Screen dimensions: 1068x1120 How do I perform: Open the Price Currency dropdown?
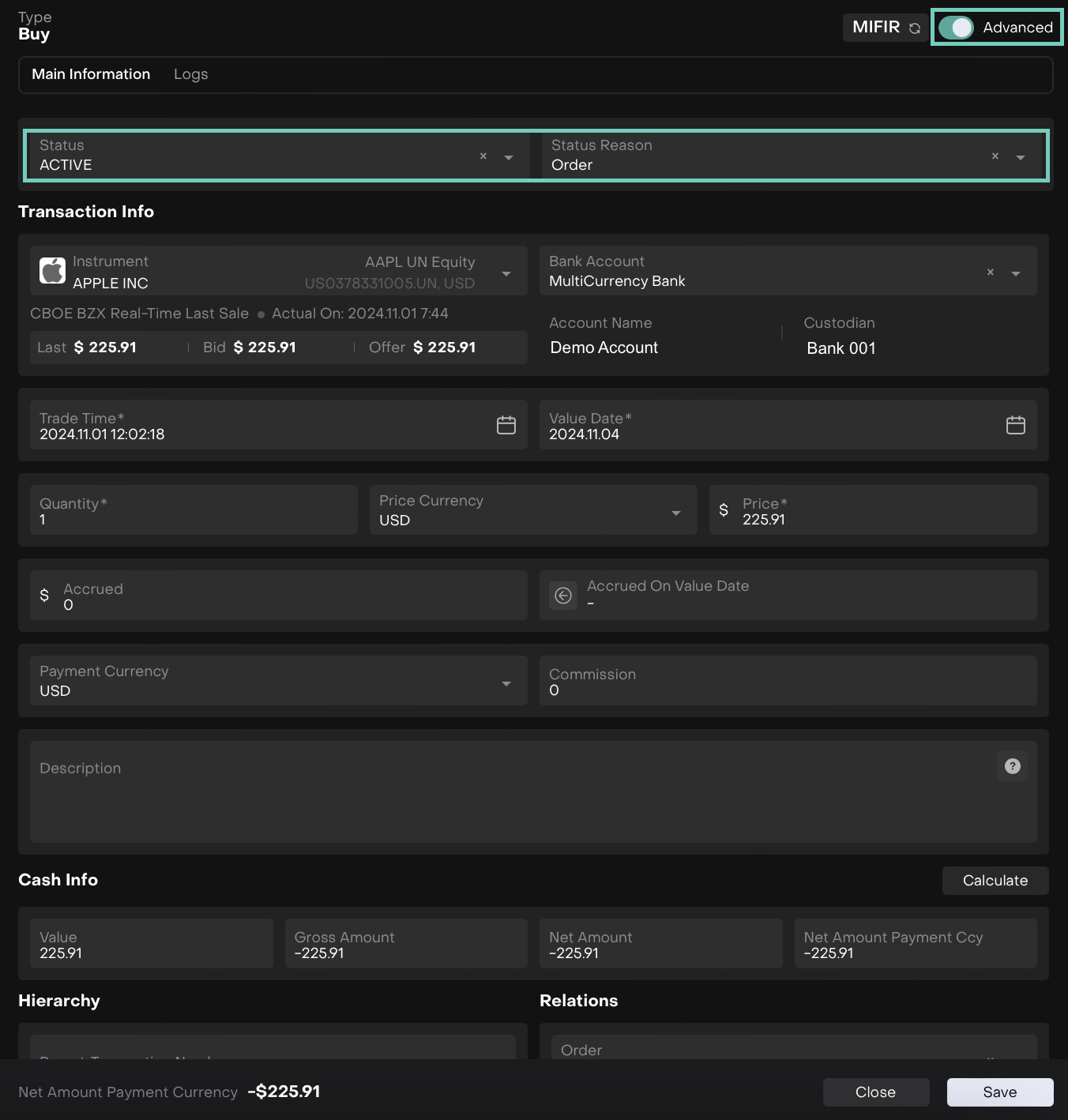676,513
